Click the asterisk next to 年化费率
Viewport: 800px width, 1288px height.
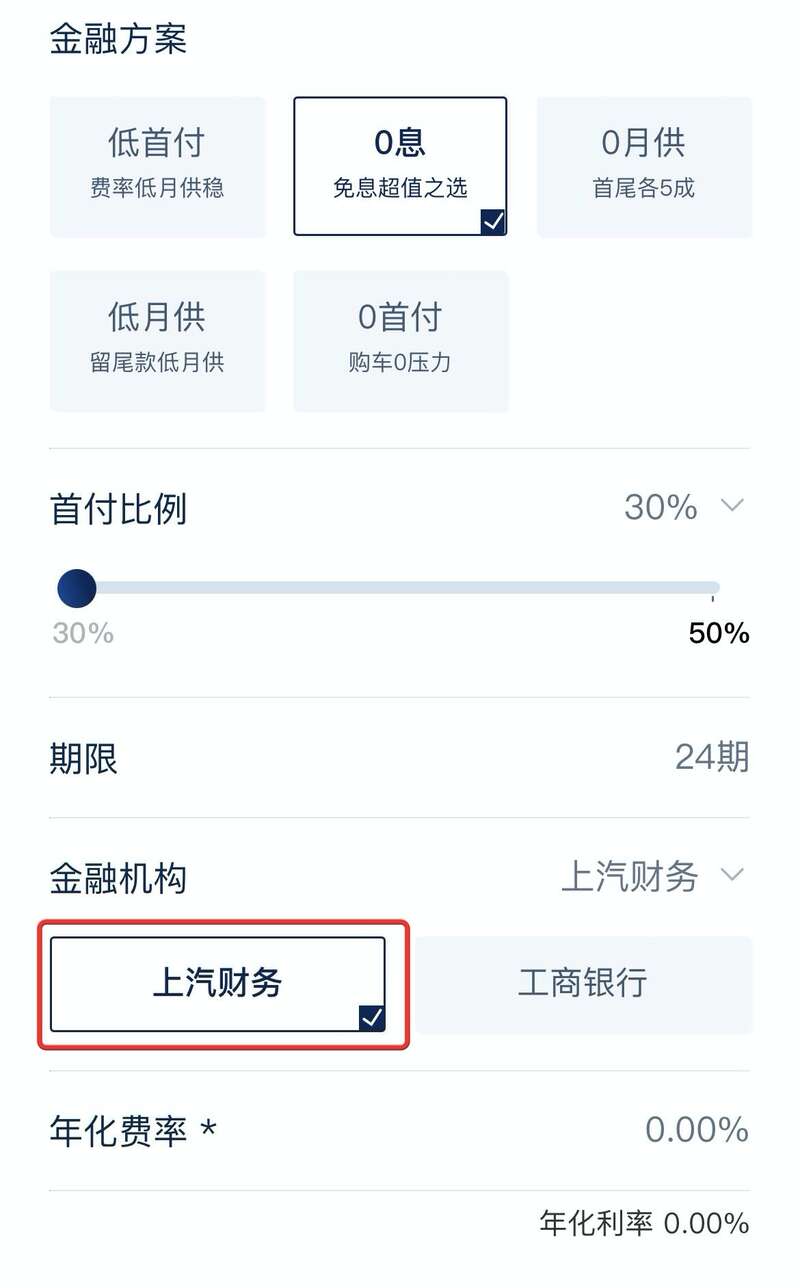[x=208, y=1130]
